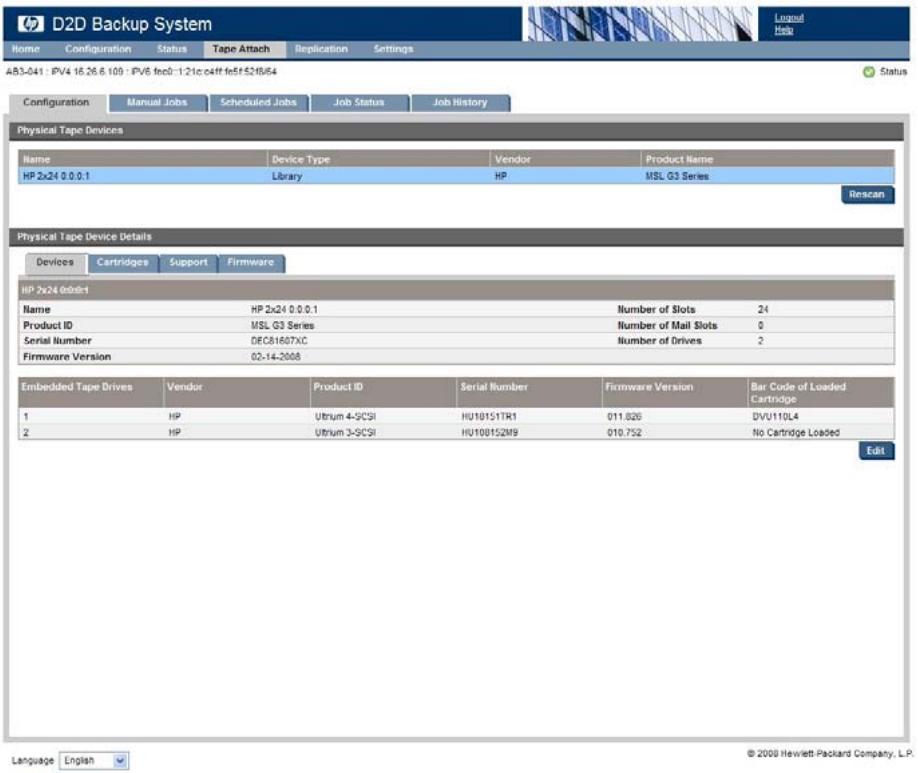
Task: Click the green Status indicator icon
Action: pos(869,71)
